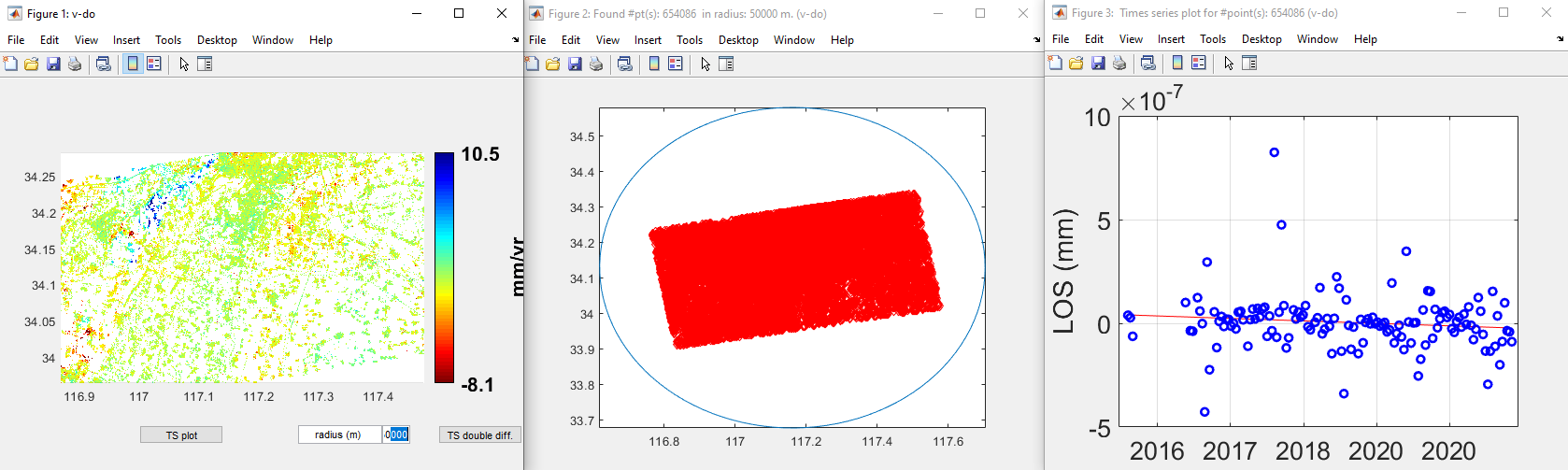This screenshot has width=1568, height=470.
Task: Select Edit Plot arrow in Figure 2 toolbar
Action: point(706,64)
